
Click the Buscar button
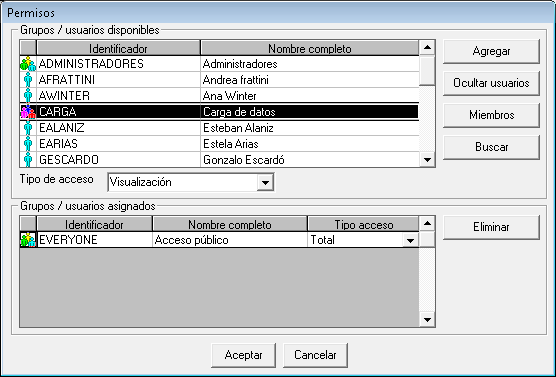point(491,147)
